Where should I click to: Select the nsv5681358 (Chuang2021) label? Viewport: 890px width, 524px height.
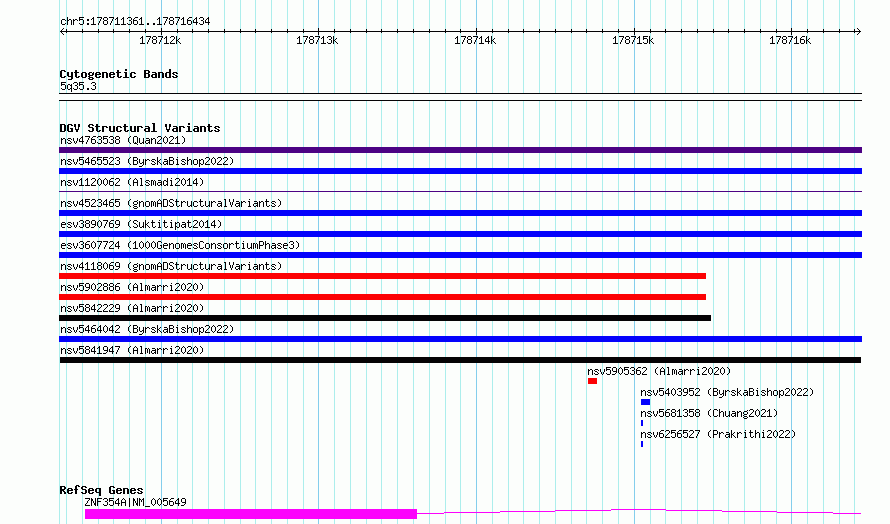pos(709,413)
